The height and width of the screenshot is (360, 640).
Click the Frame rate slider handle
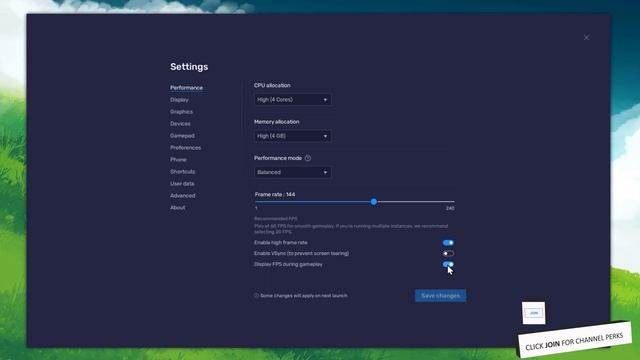373,202
